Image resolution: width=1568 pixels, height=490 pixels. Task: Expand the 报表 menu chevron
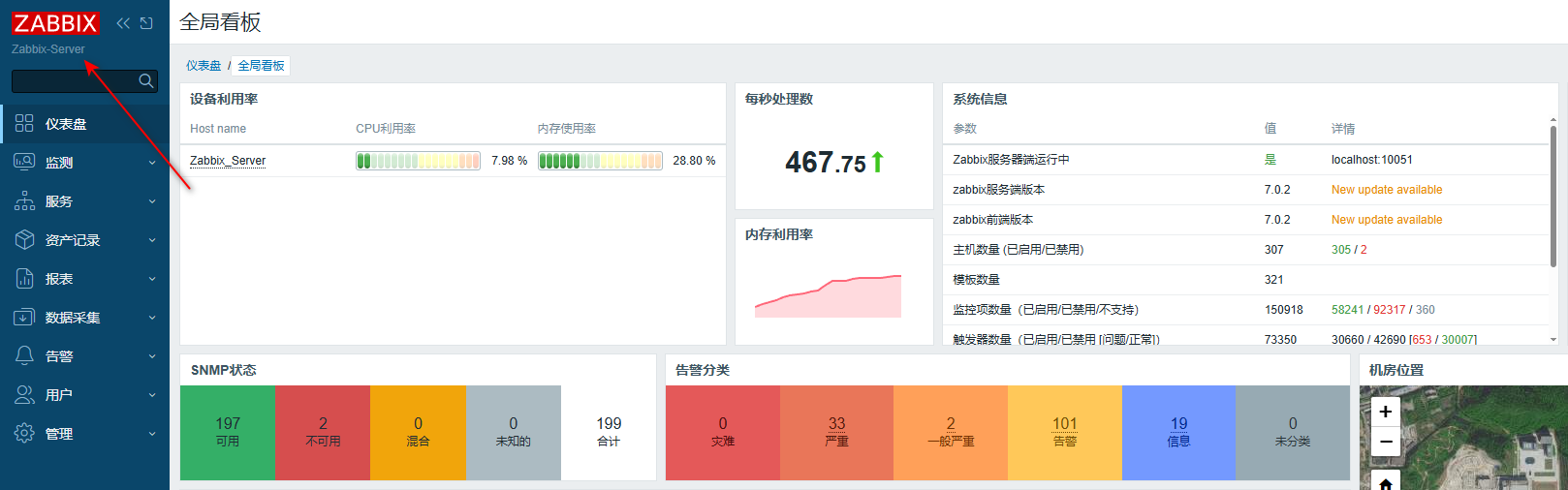[x=152, y=279]
